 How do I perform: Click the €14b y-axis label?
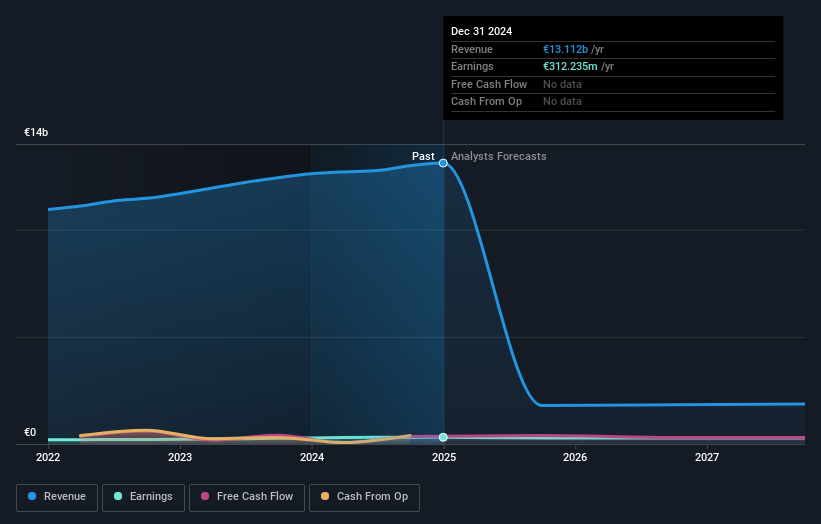coord(36,132)
